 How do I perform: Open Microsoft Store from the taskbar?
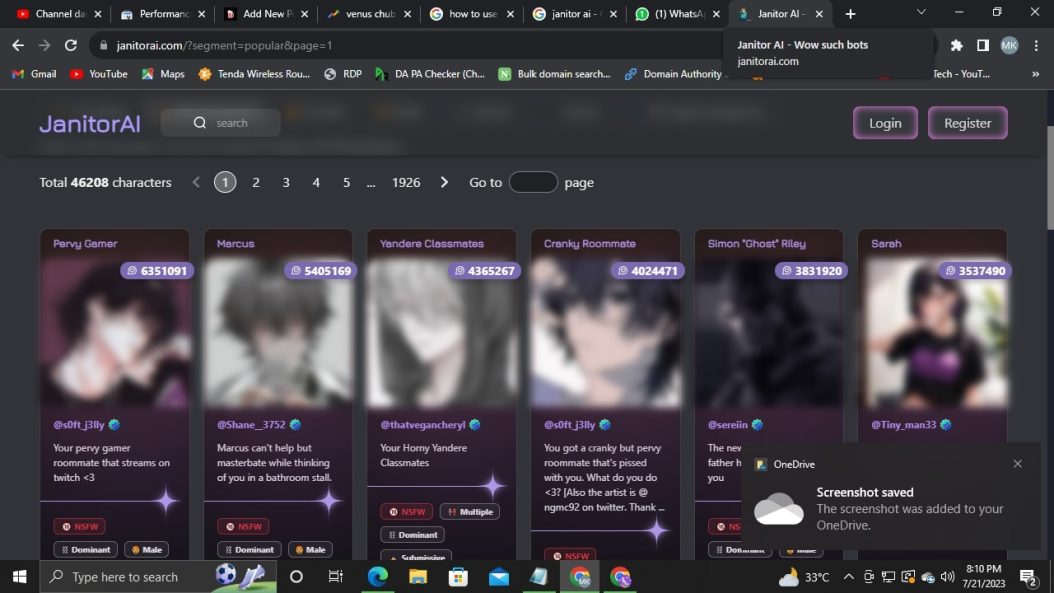tap(458, 577)
